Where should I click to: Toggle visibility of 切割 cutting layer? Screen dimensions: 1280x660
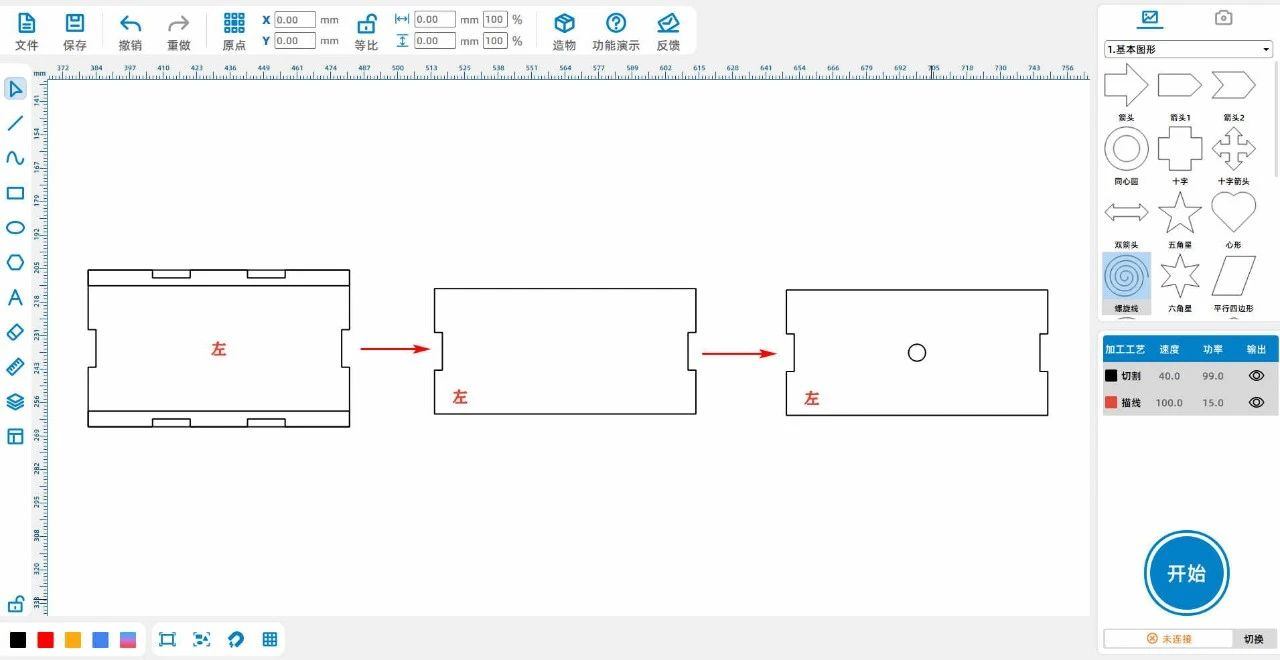[1256, 376]
